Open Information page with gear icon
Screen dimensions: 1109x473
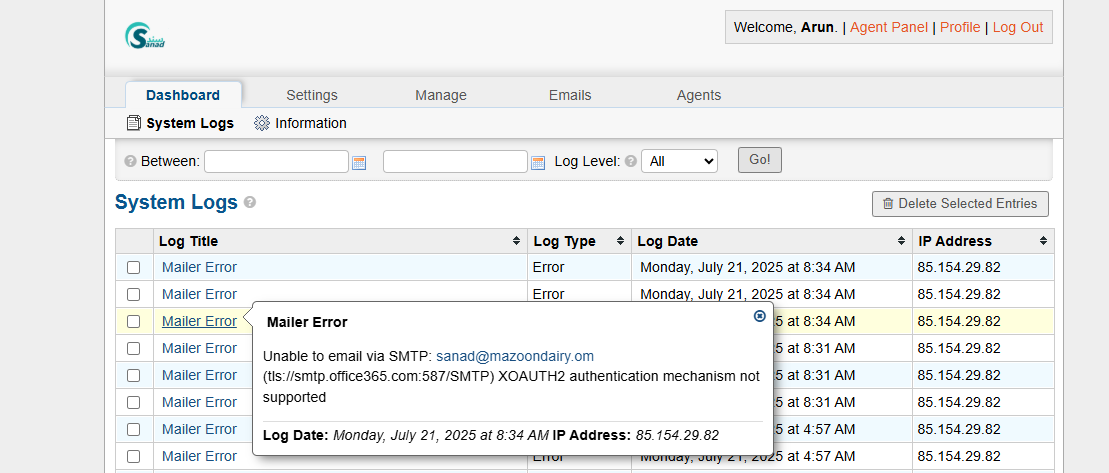coord(300,123)
